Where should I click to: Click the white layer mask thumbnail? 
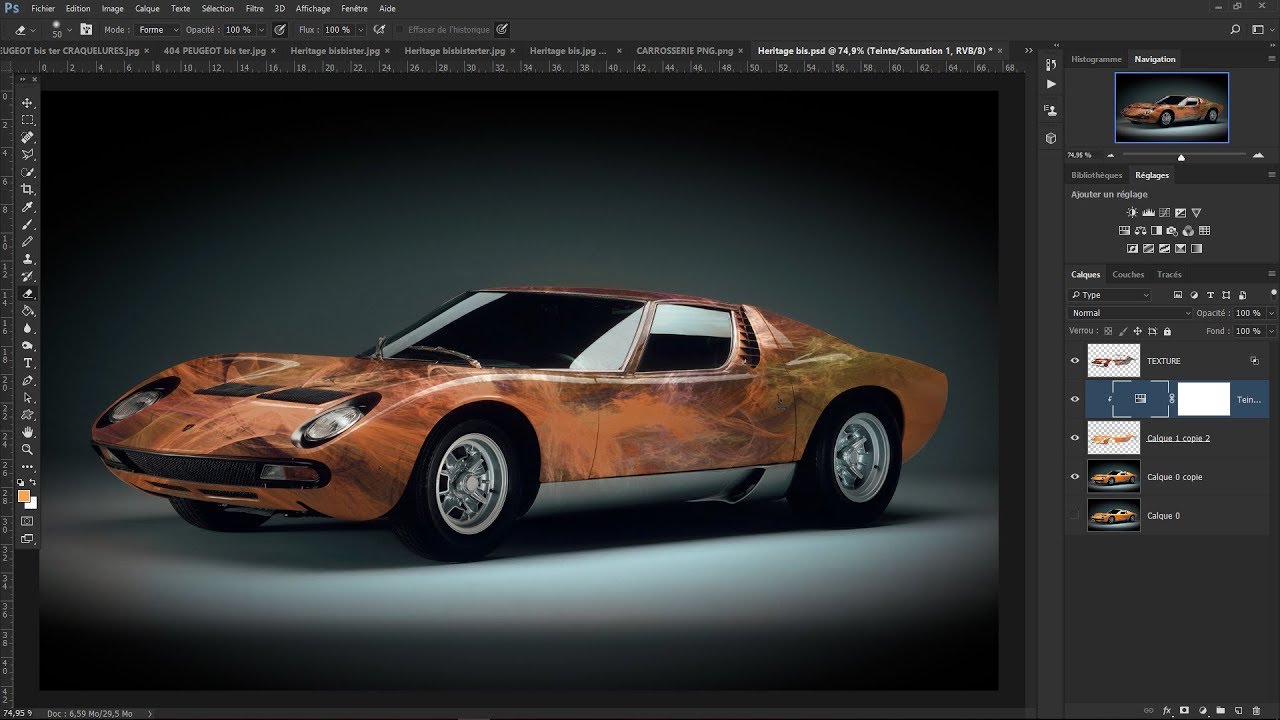(x=1204, y=399)
